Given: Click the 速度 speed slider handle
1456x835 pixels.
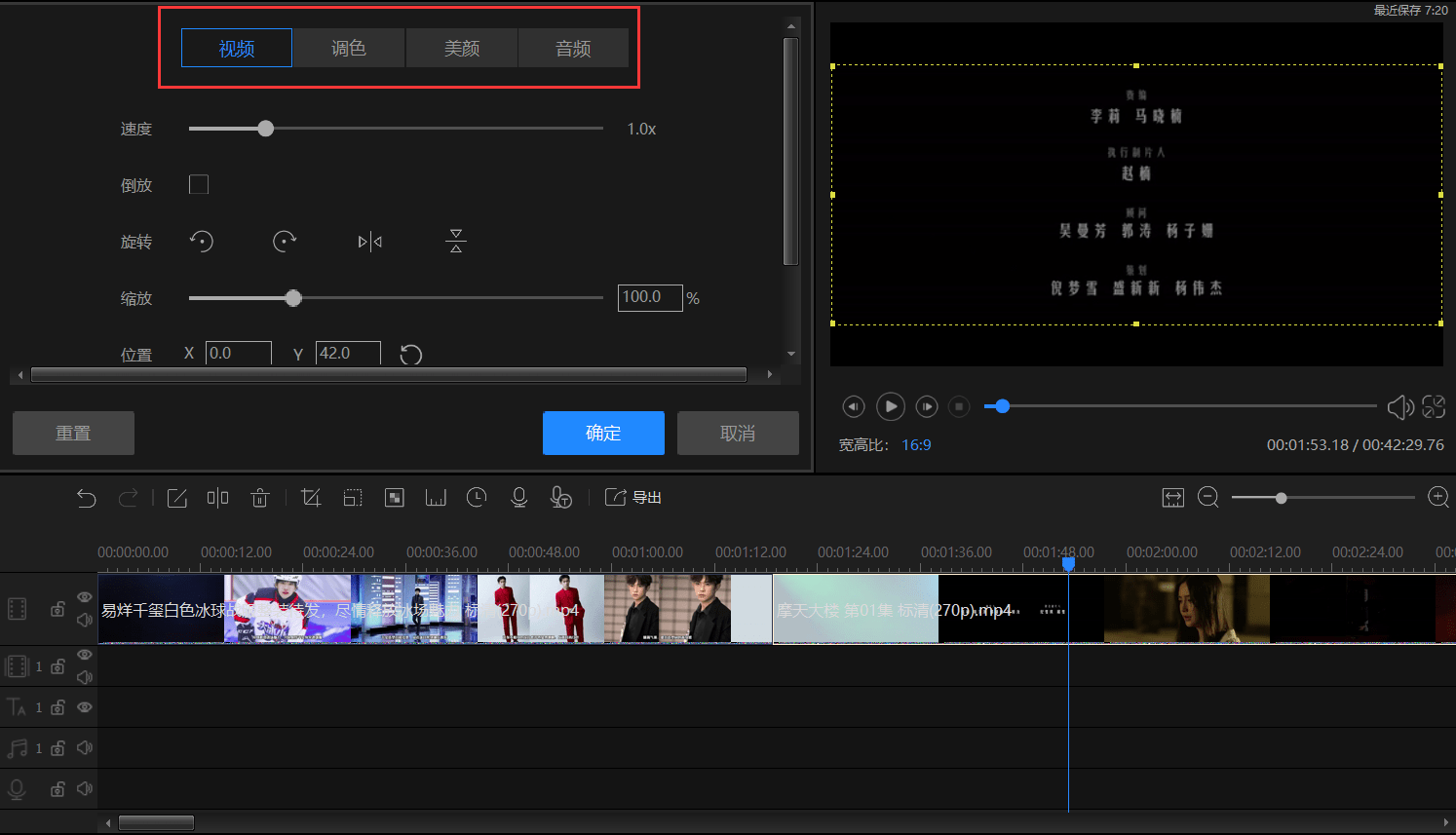Looking at the screenshot, I should pyautogui.click(x=266, y=129).
